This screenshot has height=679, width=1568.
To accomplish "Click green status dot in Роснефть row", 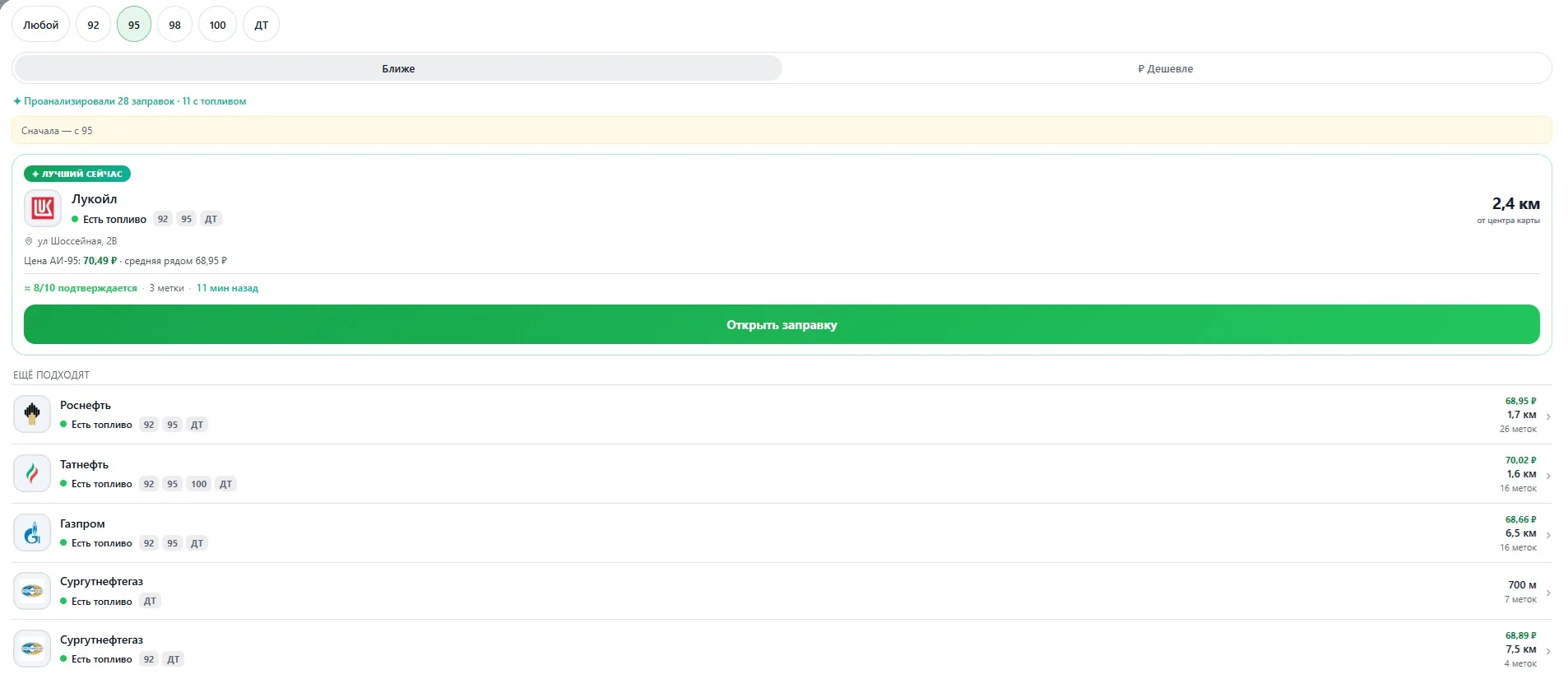I will (63, 425).
